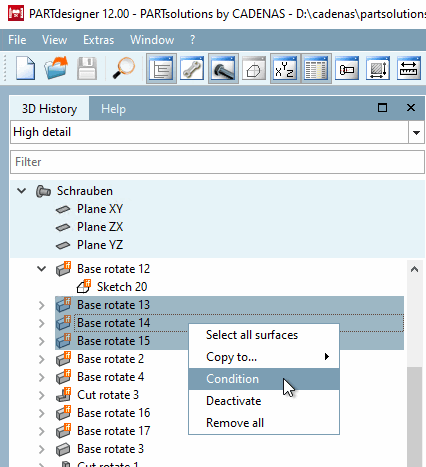Viewport: 426px width, 467px height.
Task: Click the magnifying glass search icon
Action: (123, 69)
